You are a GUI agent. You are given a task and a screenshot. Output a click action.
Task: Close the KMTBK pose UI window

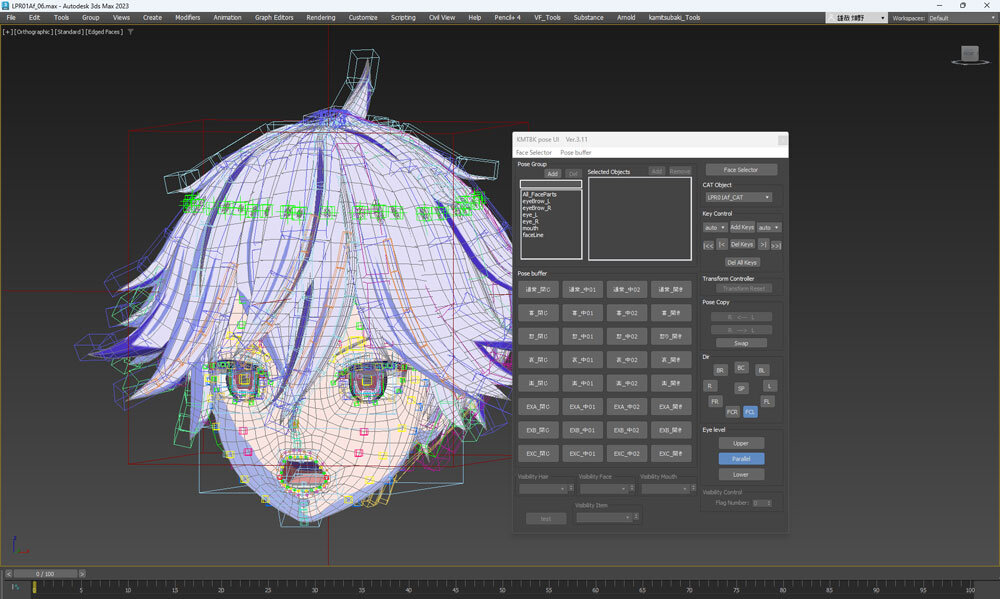tap(782, 140)
